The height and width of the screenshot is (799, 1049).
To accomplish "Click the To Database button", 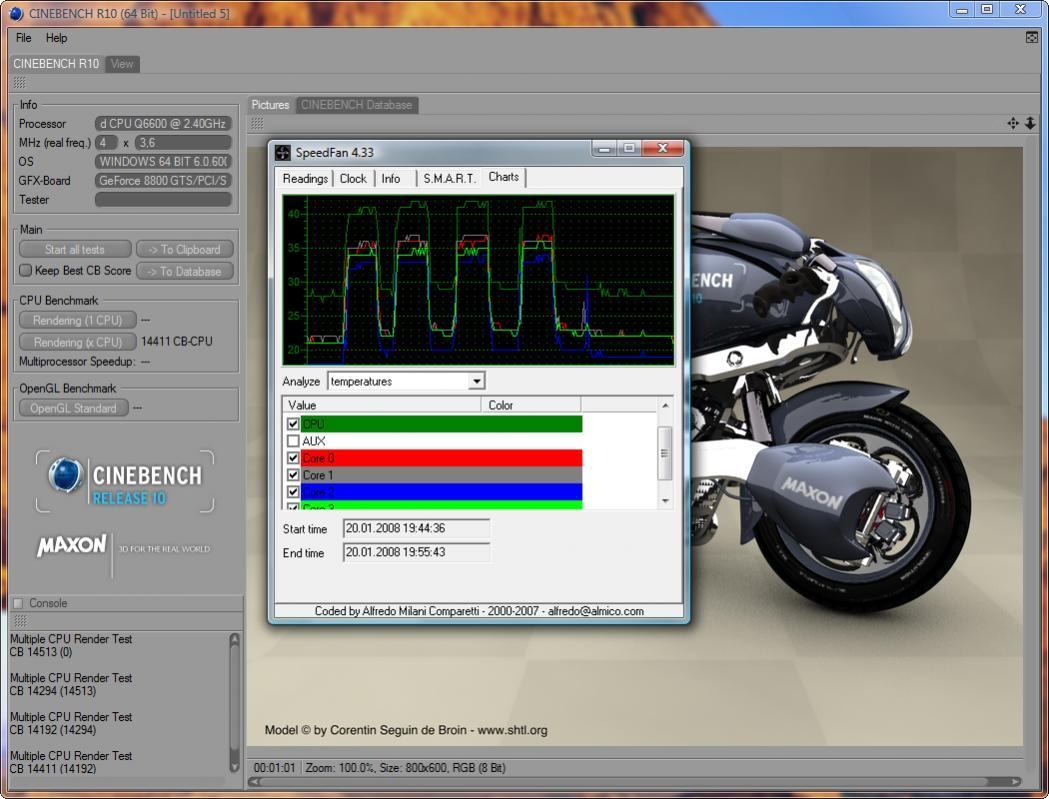I will click(185, 271).
